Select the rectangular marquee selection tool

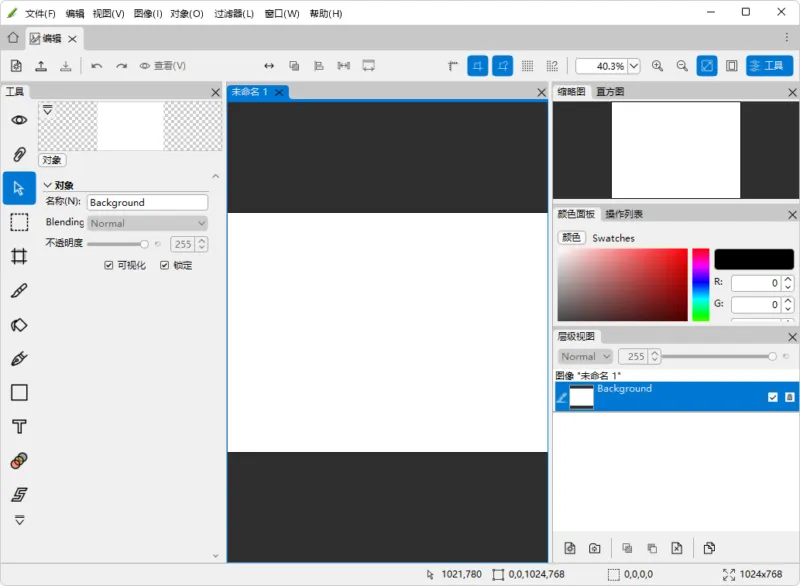point(19,222)
